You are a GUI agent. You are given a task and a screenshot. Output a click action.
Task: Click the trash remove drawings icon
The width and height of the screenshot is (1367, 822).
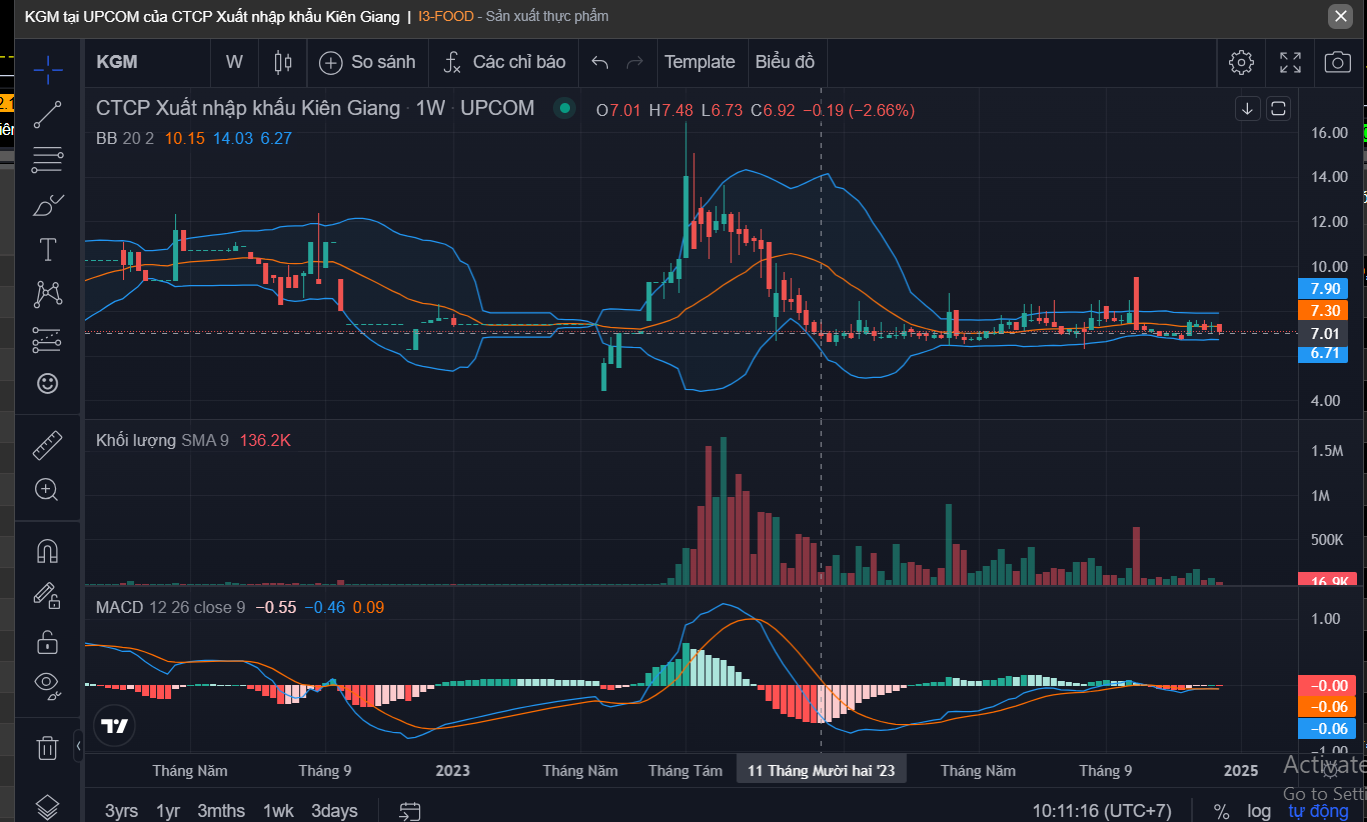tap(48, 746)
